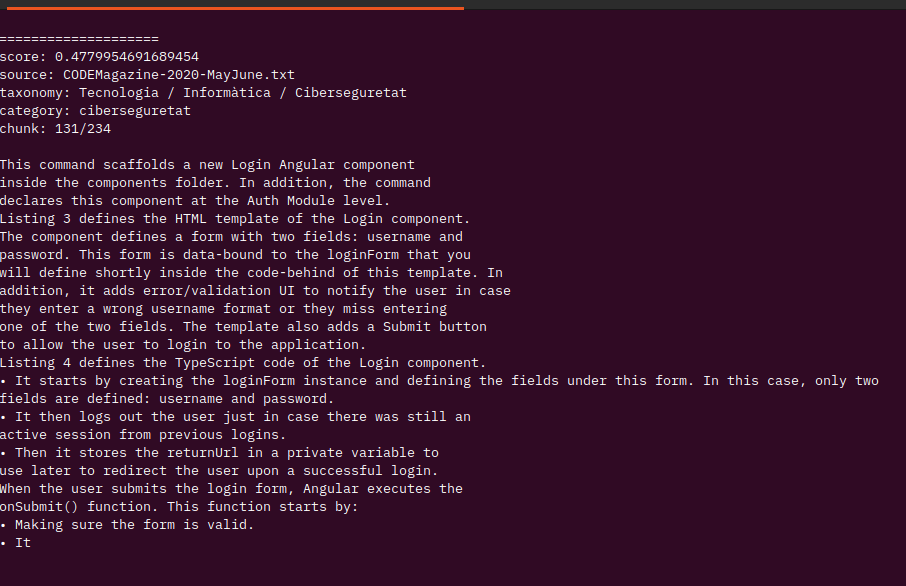Viewport: 906px width, 586px height.
Task: Click the source filename CODEMagazine-2020-MayJune.txt
Action: pos(179,75)
